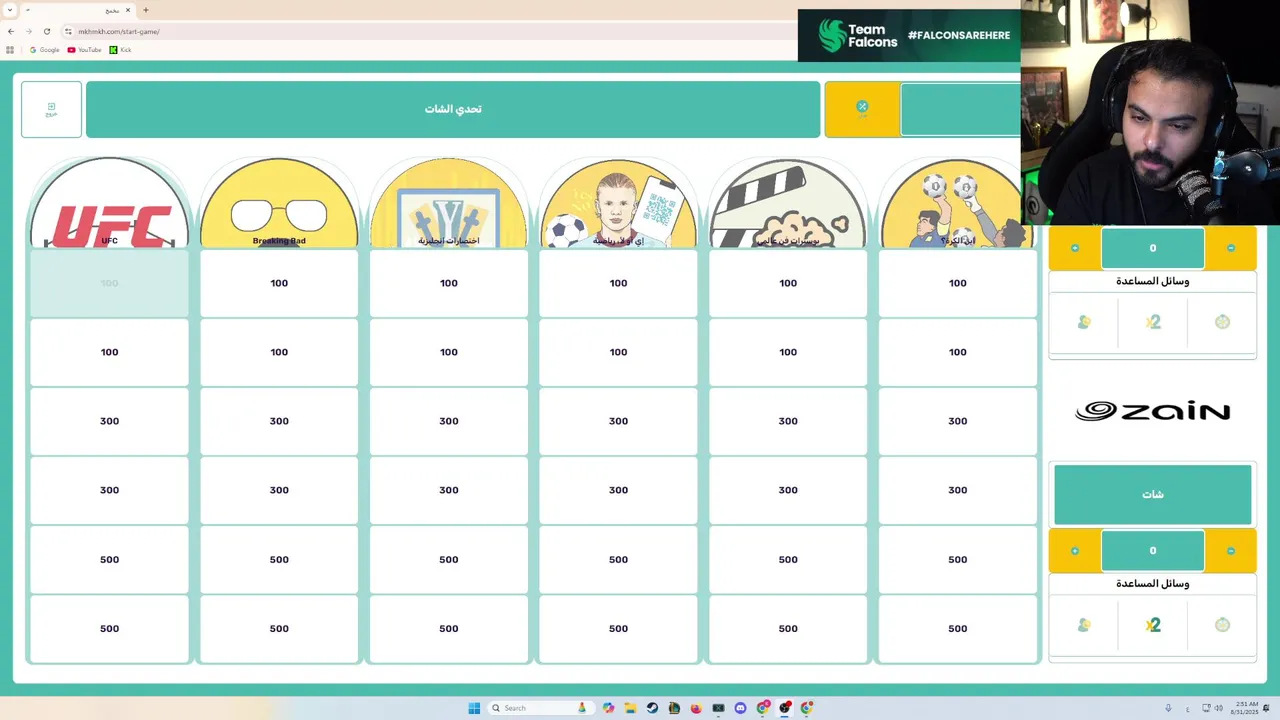1280x720 pixels.
Task: Open the اختصارات انجليزية category image
Action: click(x=449, y=203)
